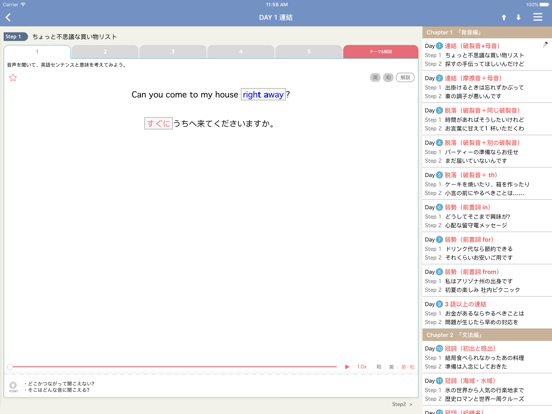Switch to sentence tab 5
This screenshot has height=414, width=552.
pyautogui.click(x=309, y=52)
